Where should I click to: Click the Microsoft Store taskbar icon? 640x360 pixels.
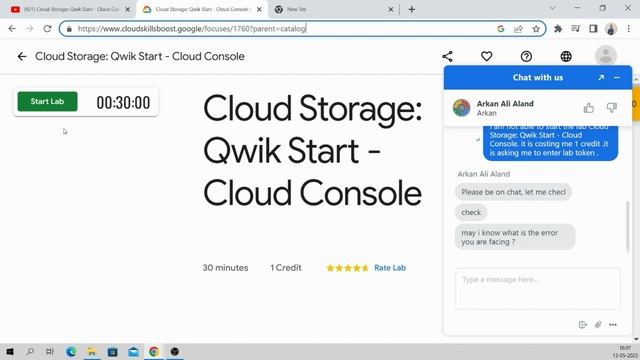[113, 351]
